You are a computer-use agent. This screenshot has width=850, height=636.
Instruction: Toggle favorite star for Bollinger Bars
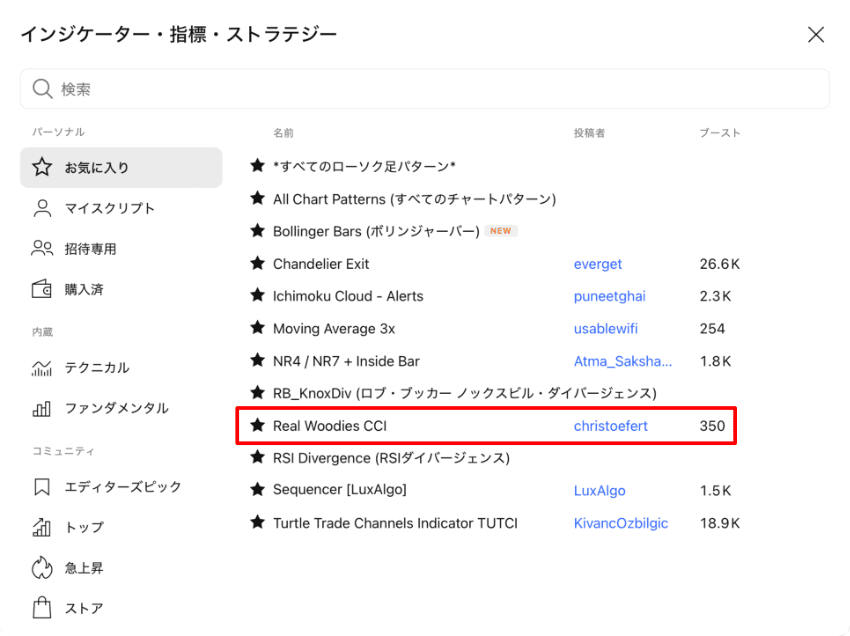click(x=257, y=230)
